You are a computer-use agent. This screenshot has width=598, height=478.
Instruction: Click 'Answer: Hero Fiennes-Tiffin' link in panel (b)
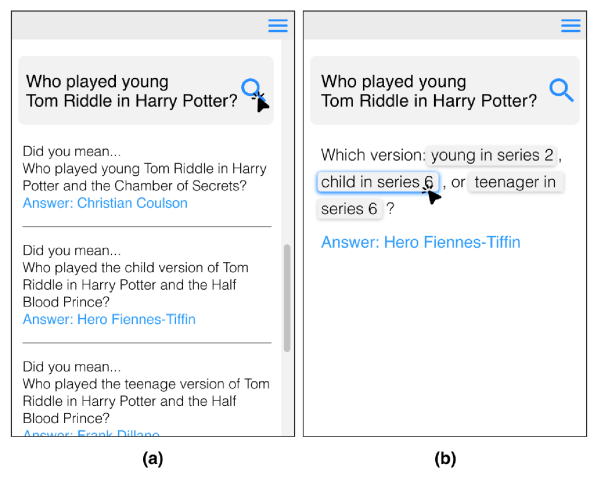[421, 242]
